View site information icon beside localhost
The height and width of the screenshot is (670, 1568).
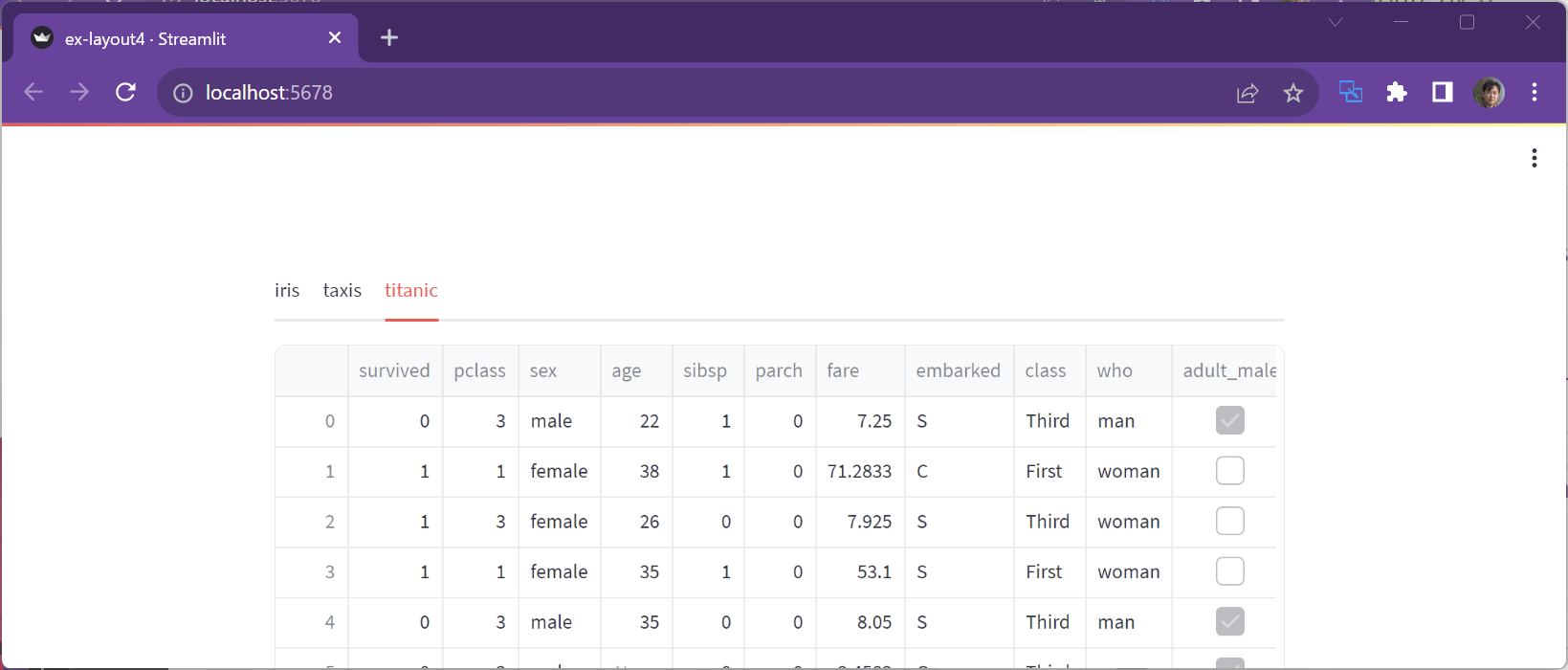pos(183,93)
